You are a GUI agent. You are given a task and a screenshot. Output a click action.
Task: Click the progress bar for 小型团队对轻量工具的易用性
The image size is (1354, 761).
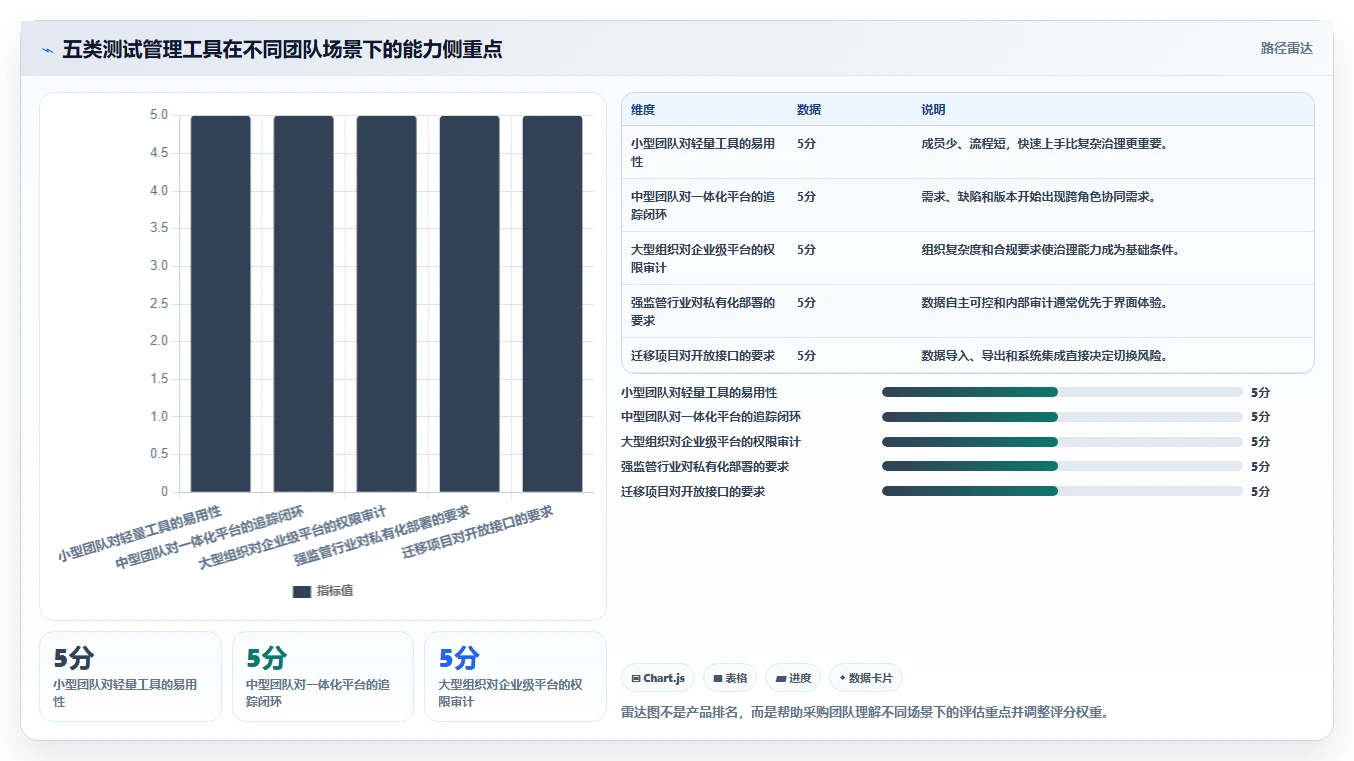1062,392
